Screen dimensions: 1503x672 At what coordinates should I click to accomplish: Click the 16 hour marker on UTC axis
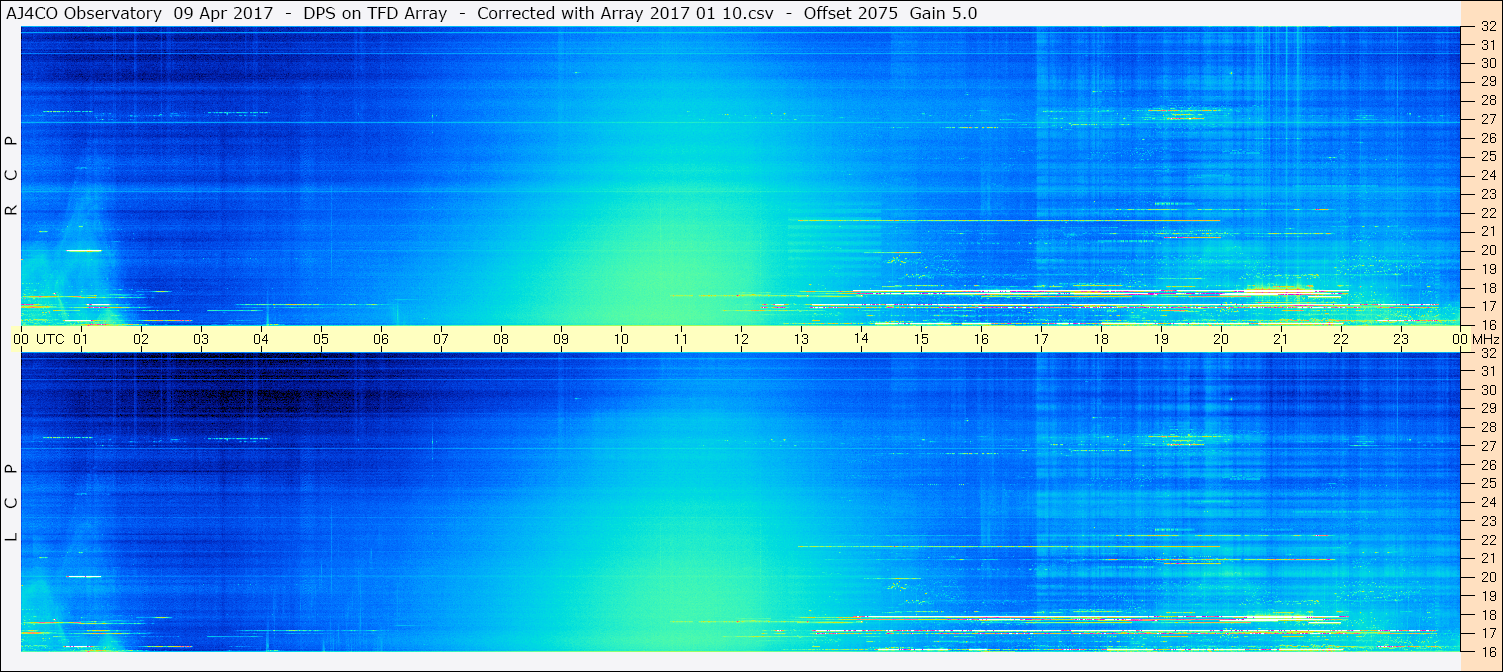coord(981,339)
